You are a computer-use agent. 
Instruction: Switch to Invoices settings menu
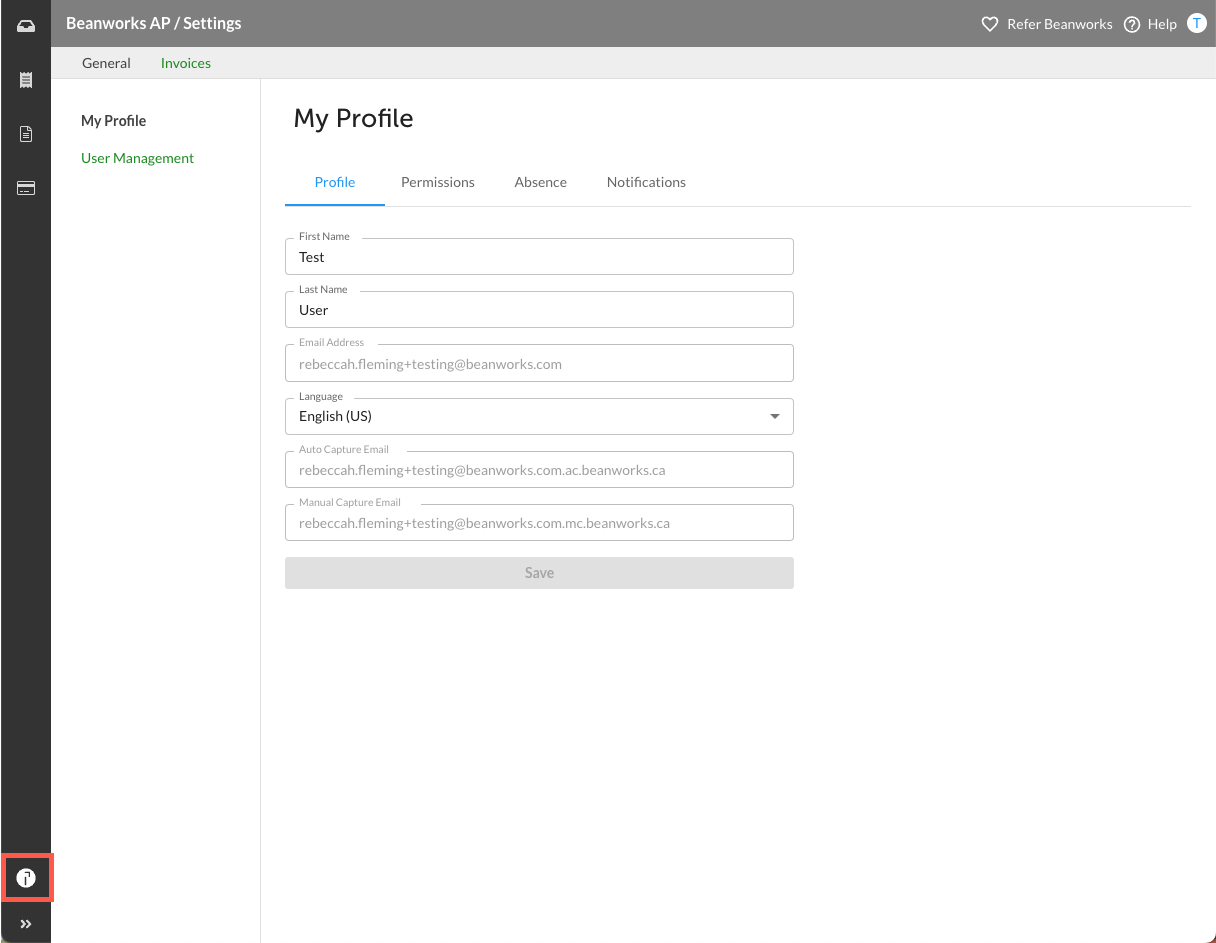[x=186, y=63]
